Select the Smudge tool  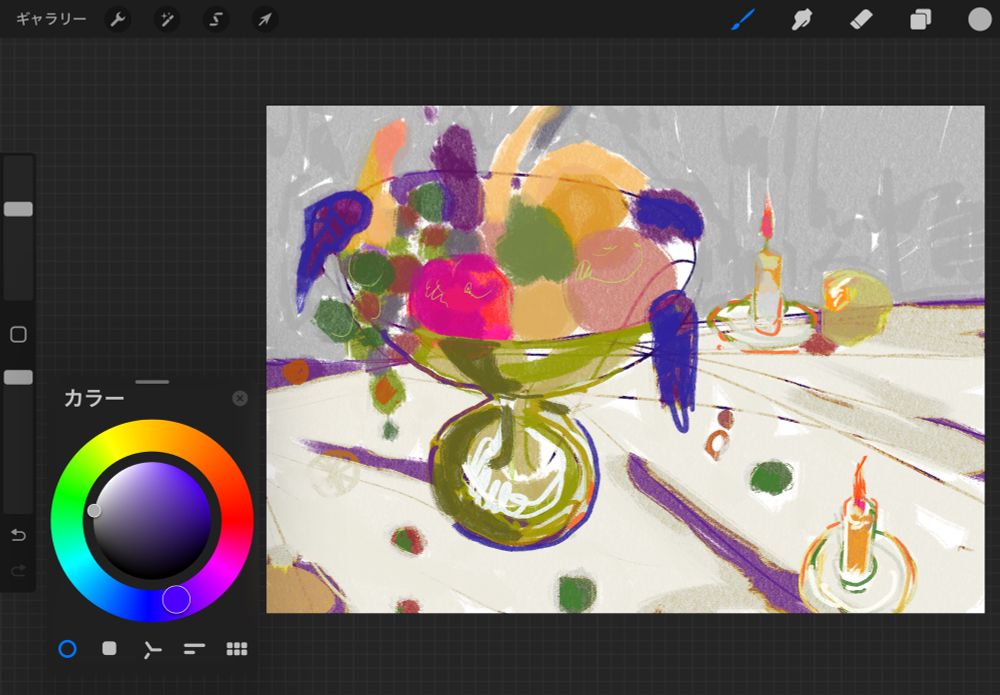(802, 20)
